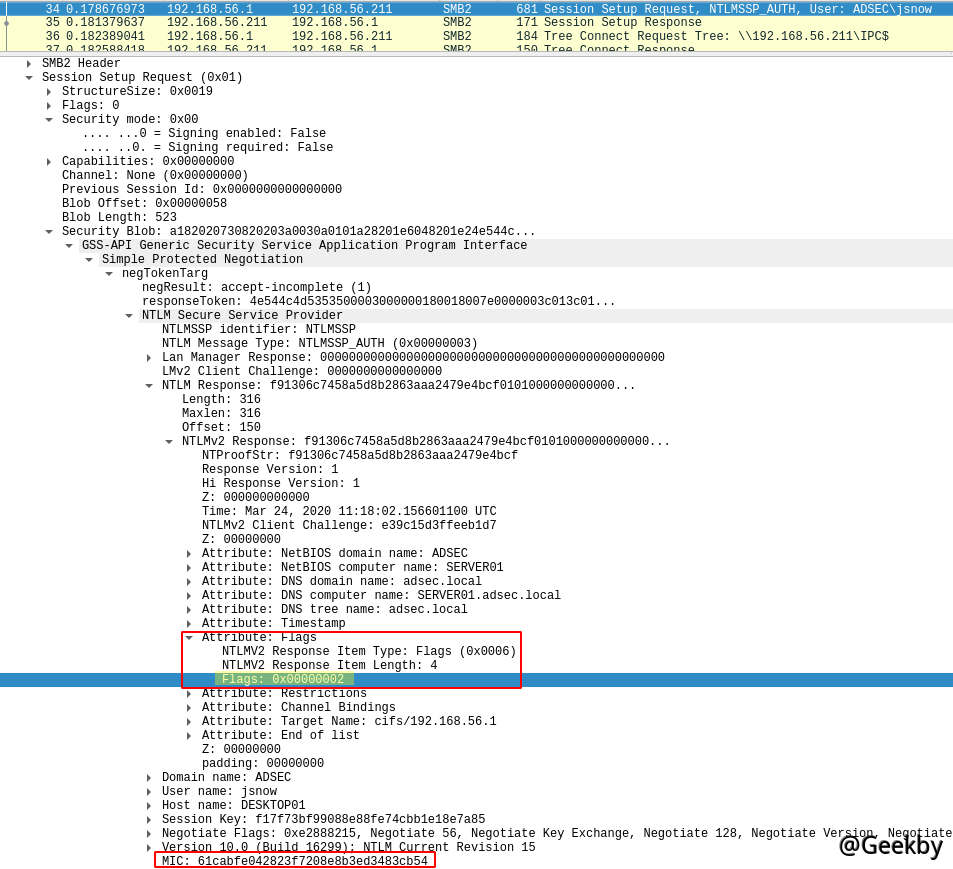Viewport: 953px width, 869px height.
Task: Expand Attribute: Channel Bindings
Action: [x=188, y=707]
